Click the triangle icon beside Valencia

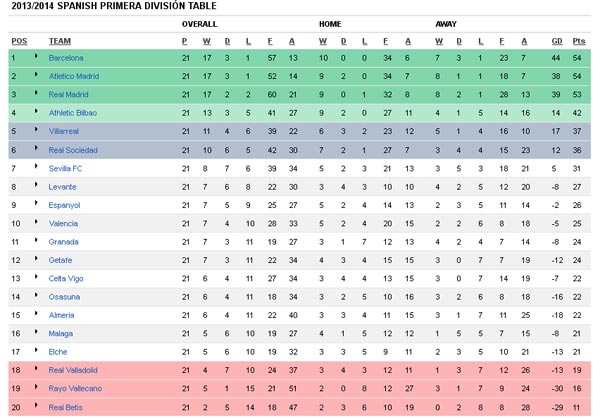tap(36, 221)
